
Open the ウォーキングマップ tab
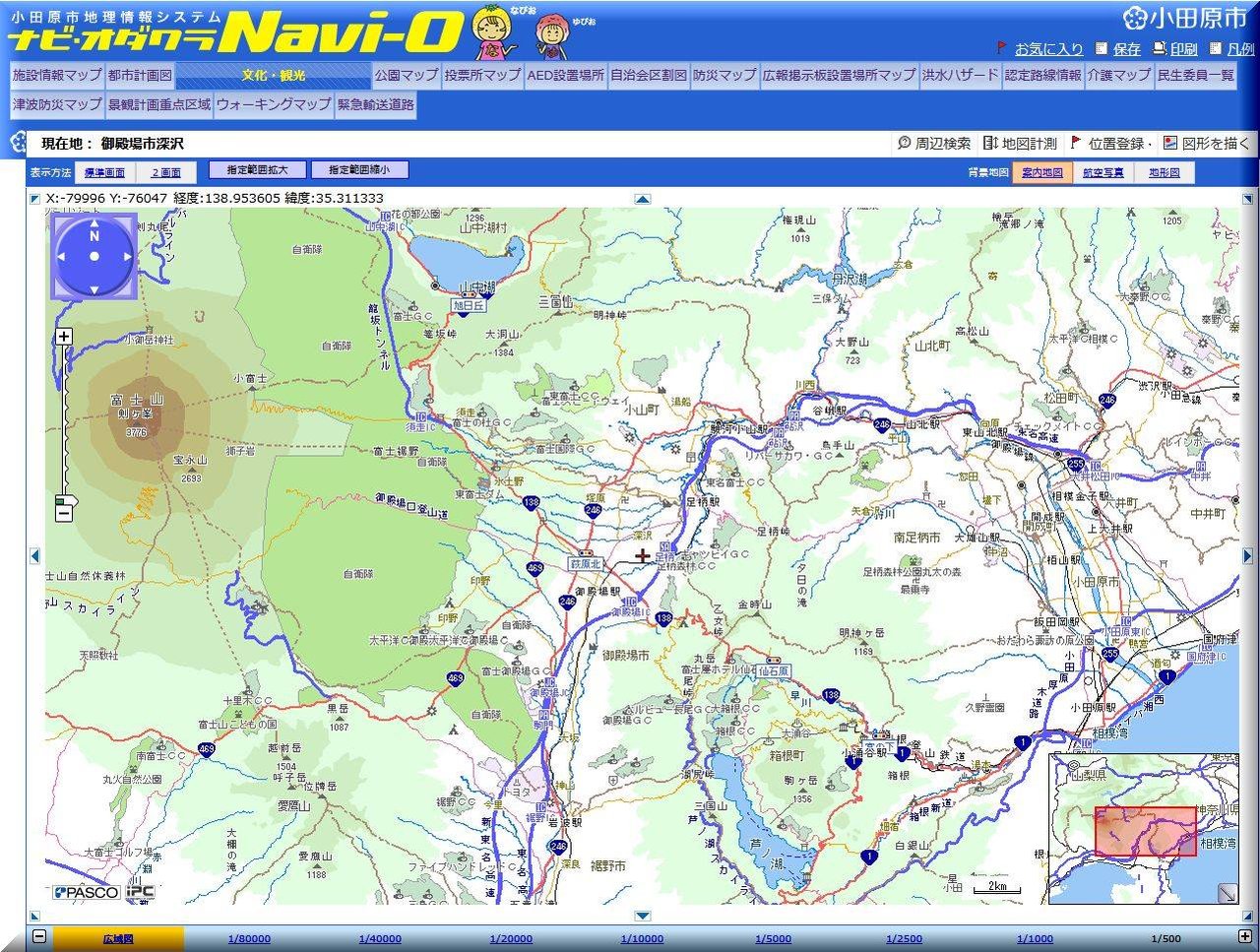coord(275,104)
